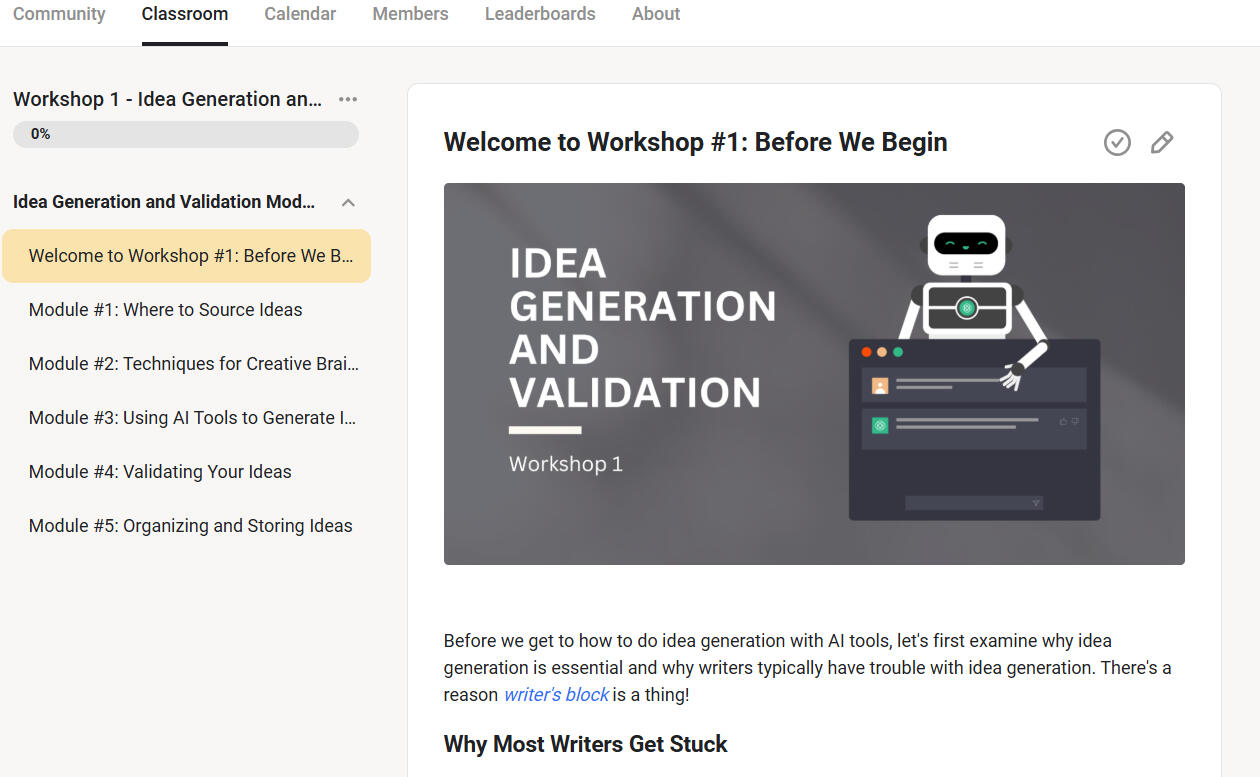Viewport: 1260px width, 777px height.
Task: Select Module #2: Techniques for Creative Brainstorming
Action: (193, 364)
